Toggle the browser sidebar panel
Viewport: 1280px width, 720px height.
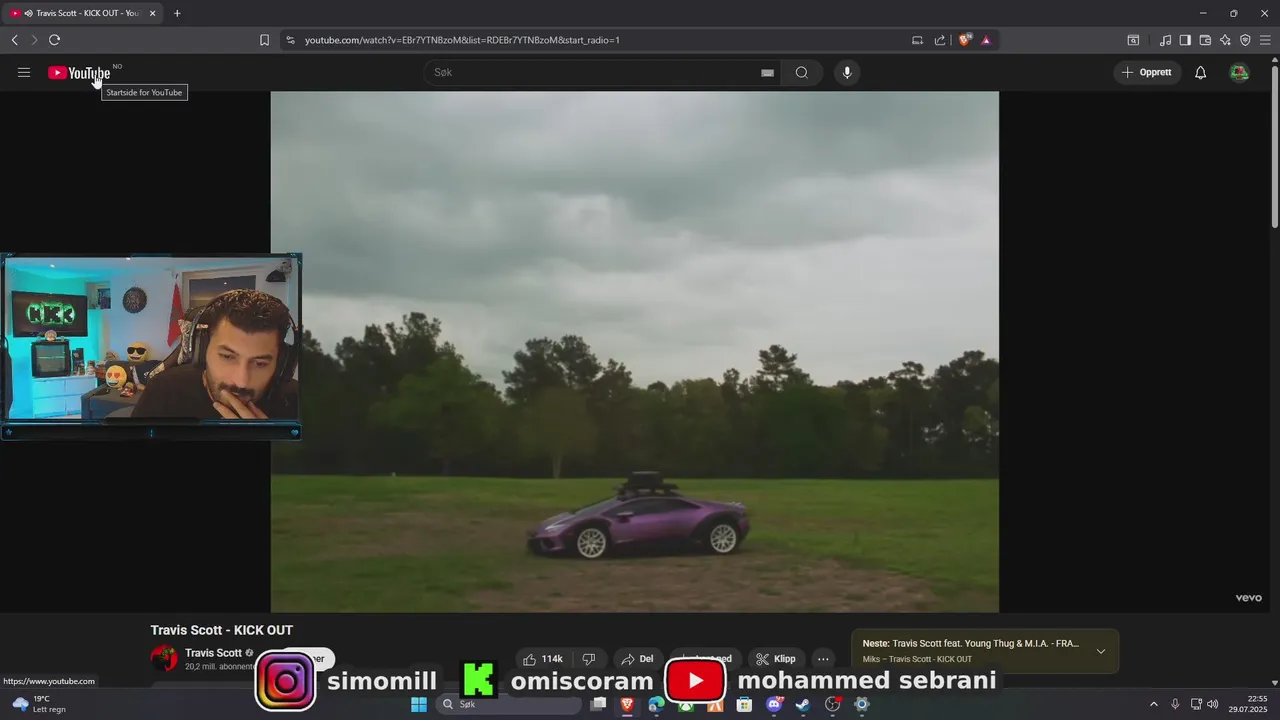(x=1185, y=40)
